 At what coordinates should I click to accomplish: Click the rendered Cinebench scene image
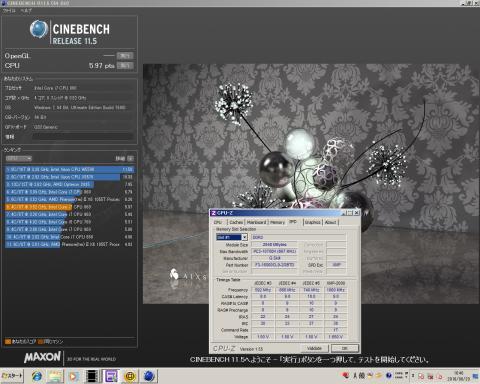pyautogui.click(x=311, y=184)
